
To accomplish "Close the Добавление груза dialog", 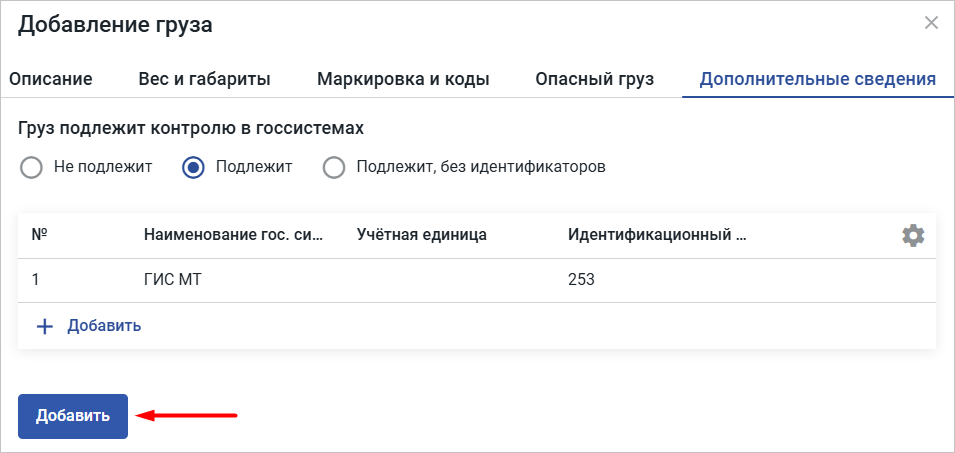I will (931, 24).
